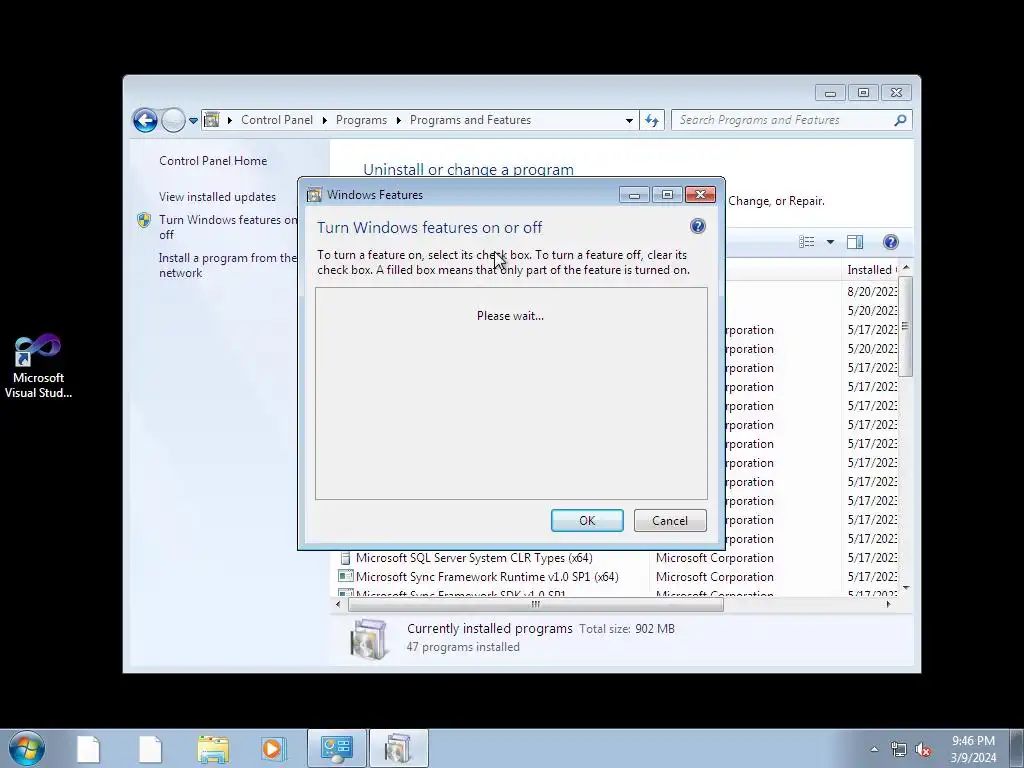Viewport: 1024px width, 768px height.
Task: Show hidden tray icons arrow
Action: click(x=874, y=749)
